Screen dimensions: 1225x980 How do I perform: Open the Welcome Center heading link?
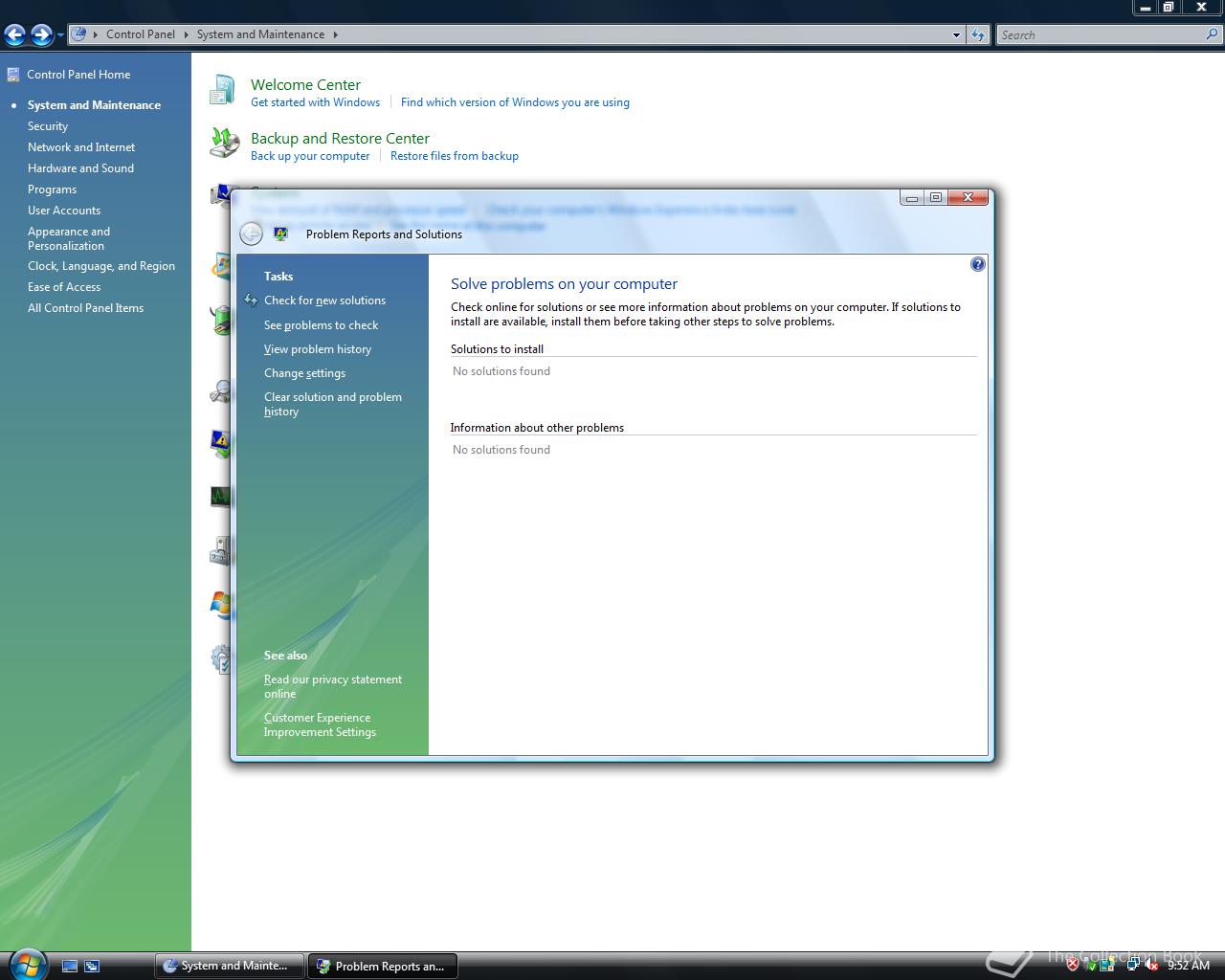coord(305,84)
